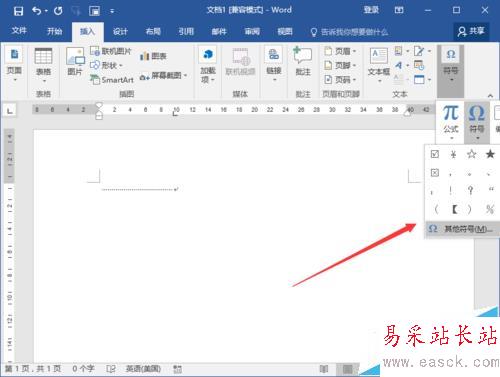Click the date and time icon

click(419, 65)
